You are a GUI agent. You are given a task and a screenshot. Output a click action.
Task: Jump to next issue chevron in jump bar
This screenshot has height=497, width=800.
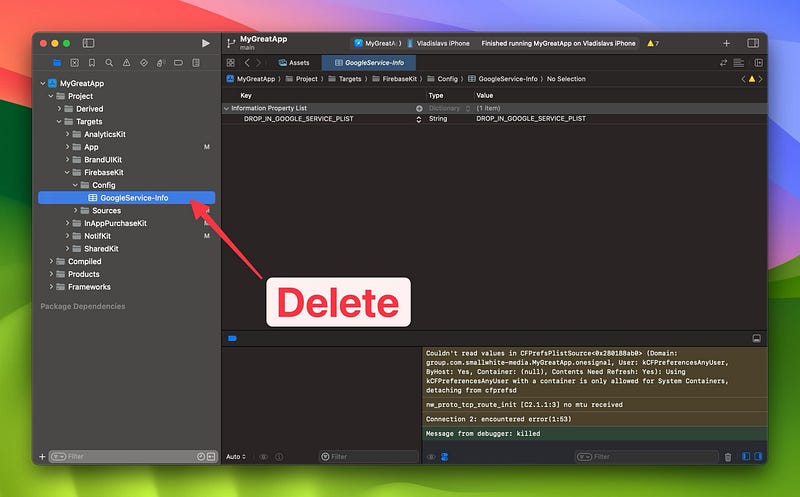point(760,79)
